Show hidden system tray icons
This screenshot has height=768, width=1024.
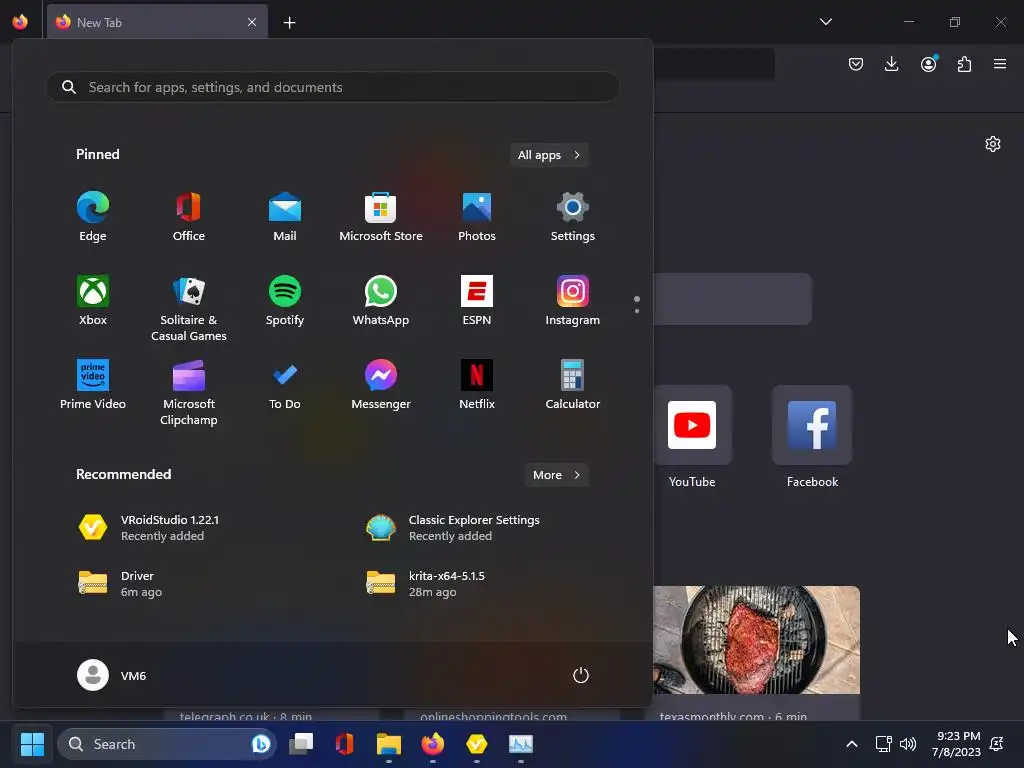click(x=852, y=744)
